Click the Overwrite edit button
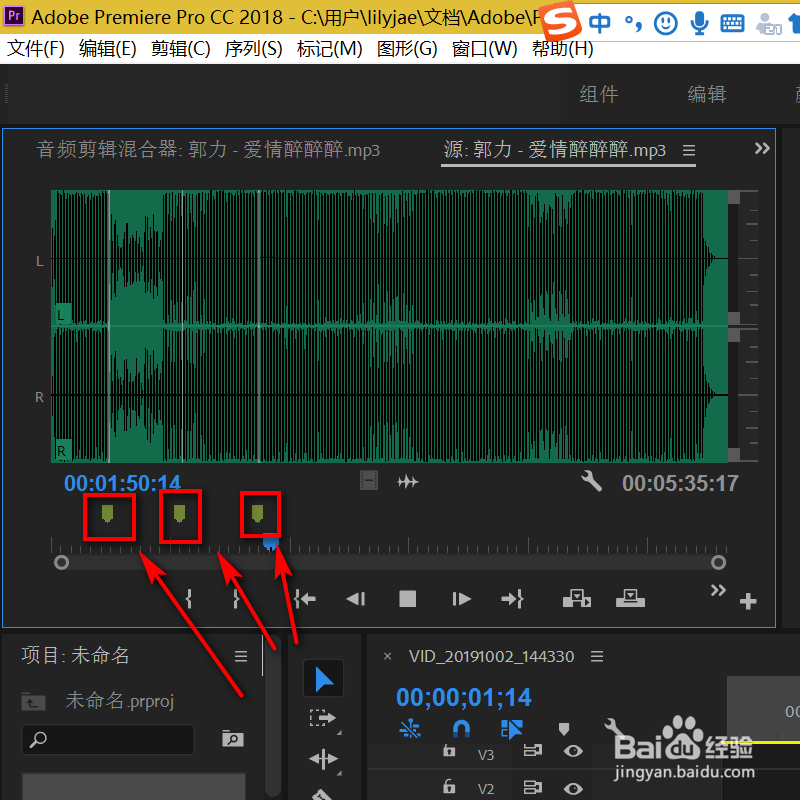 (x=630, y=598)
